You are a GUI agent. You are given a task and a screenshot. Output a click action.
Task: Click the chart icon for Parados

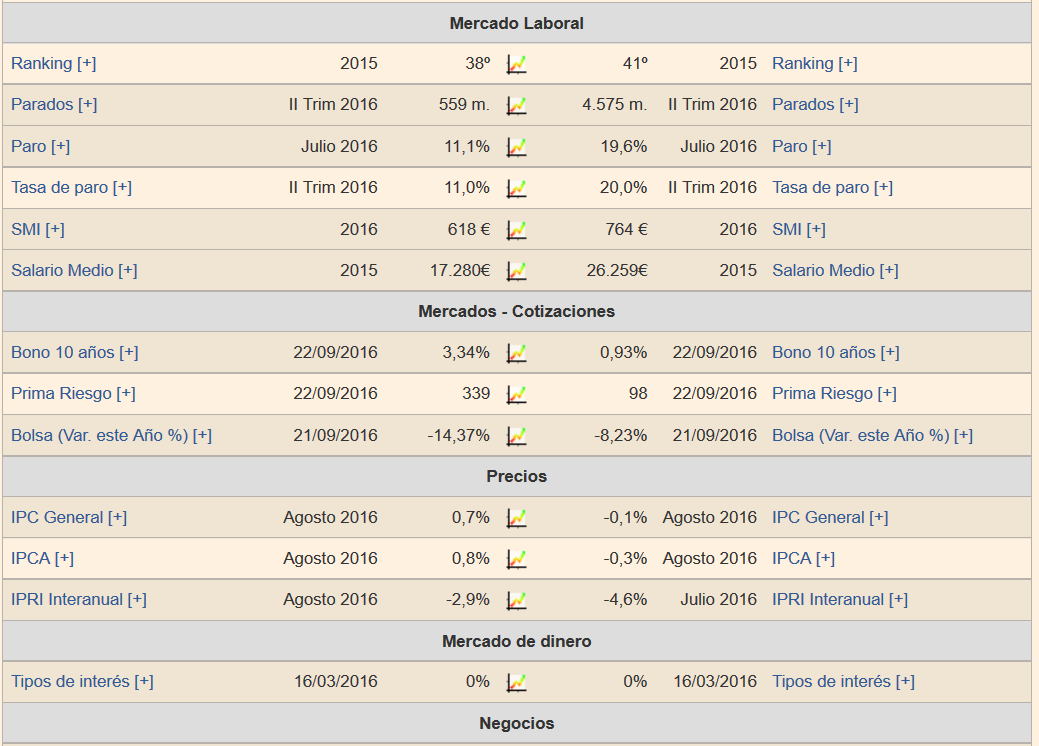coord(516,105)
